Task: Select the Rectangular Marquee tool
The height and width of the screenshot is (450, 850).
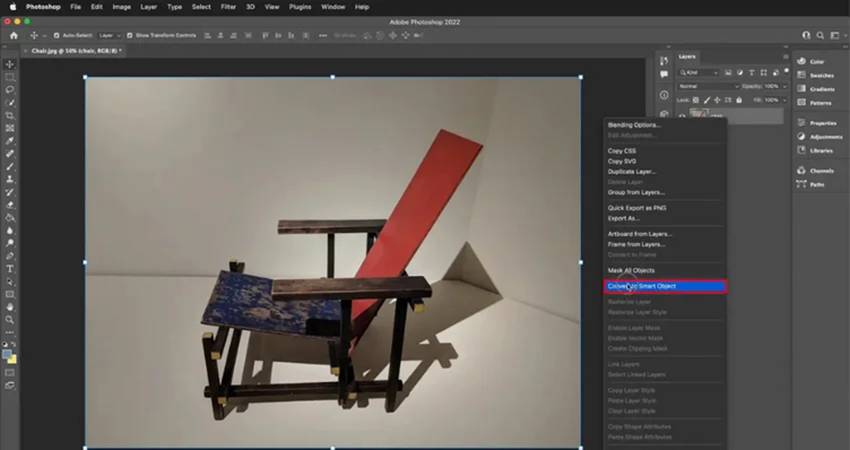Action: [10, 78]
